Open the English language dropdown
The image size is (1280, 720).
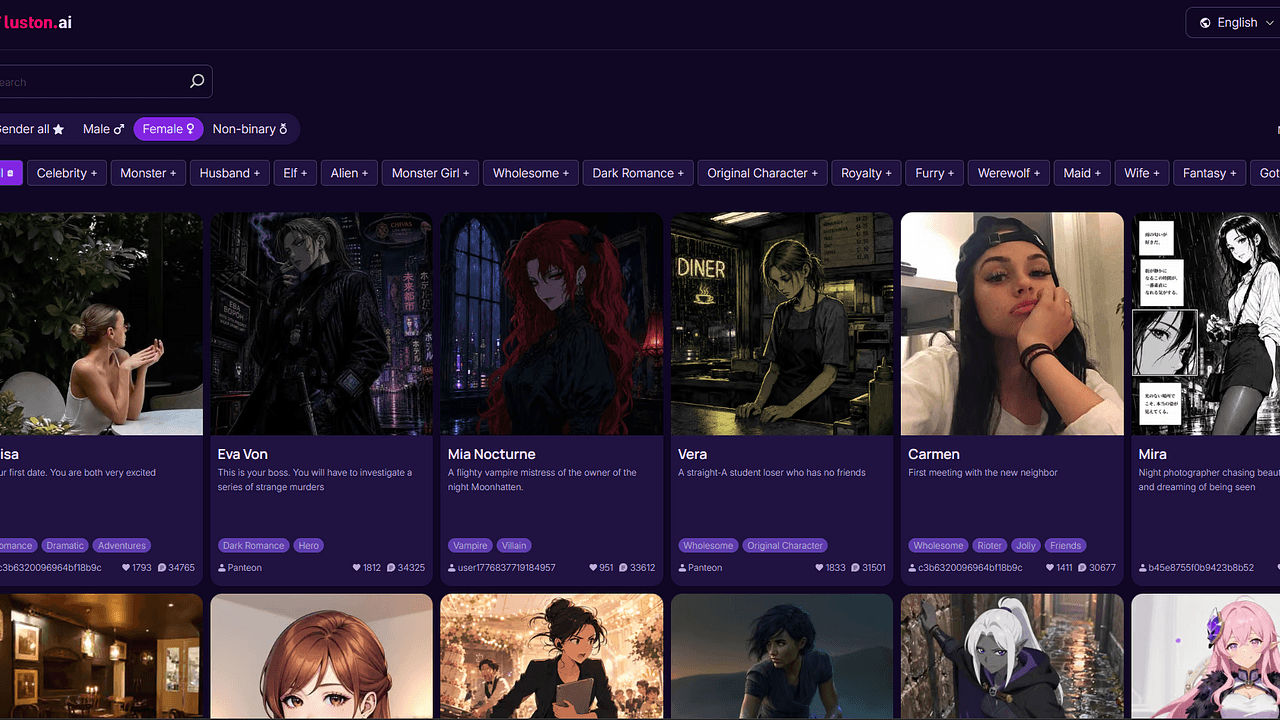(x=1236, y=23)
